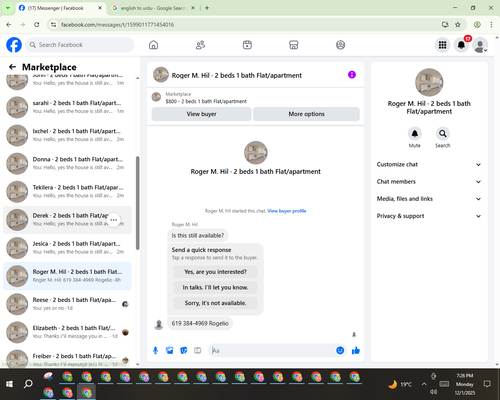Open notifications bell with 17 badge
Image resolution: width=500 pixels, height=400 pixels.
pos(461,45)
